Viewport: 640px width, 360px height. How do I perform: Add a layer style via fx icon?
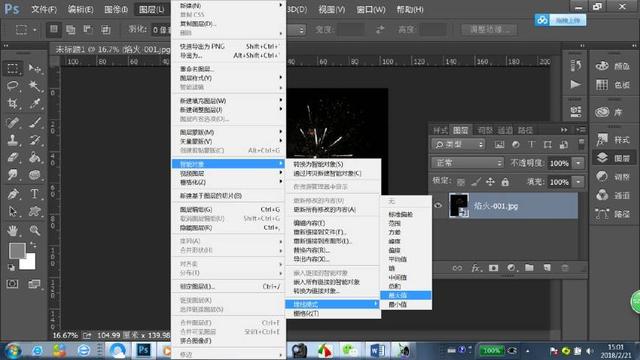(x=476, y=268)
